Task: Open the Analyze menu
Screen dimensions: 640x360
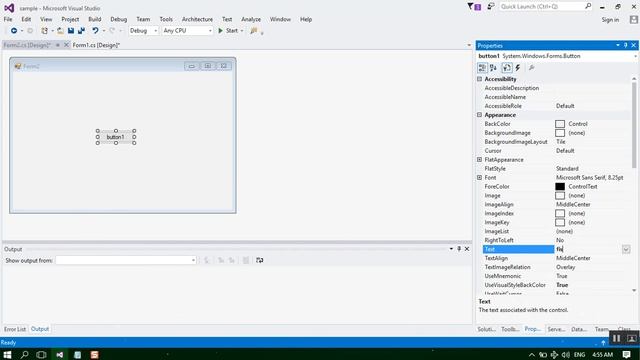Action: (x=251, y=19)
